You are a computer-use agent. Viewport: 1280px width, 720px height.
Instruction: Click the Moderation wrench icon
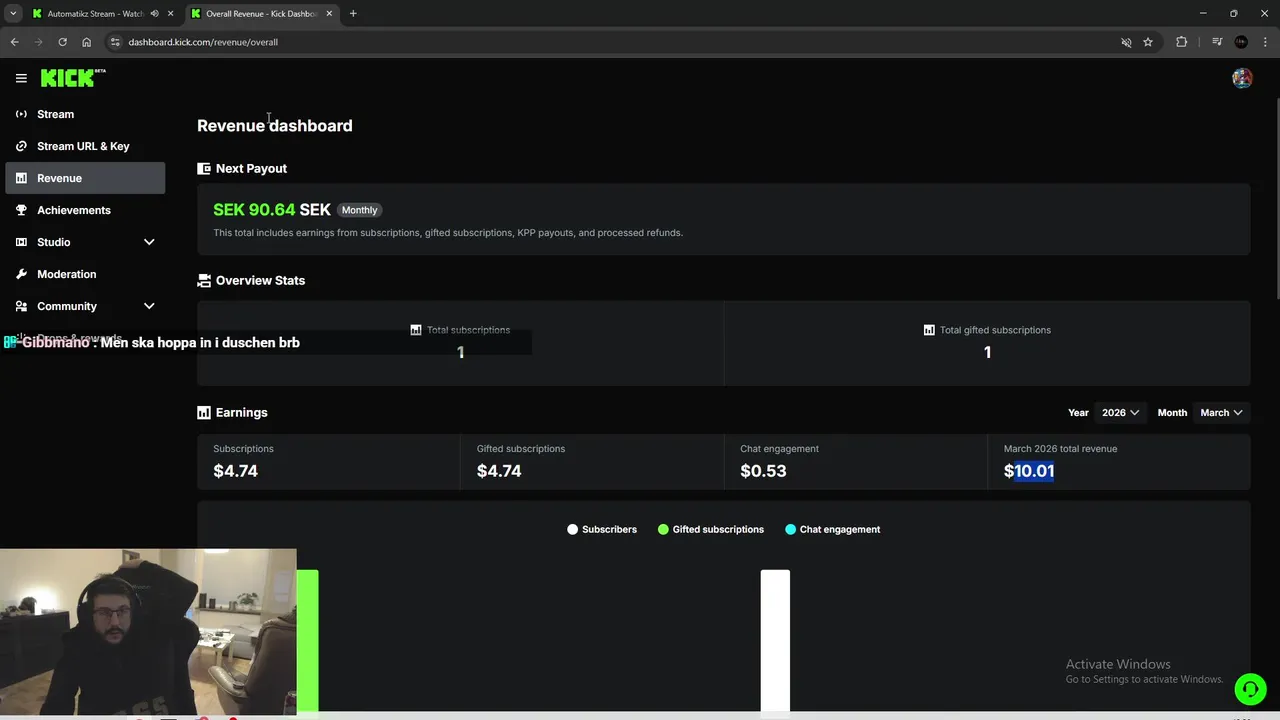coord(21,274)
